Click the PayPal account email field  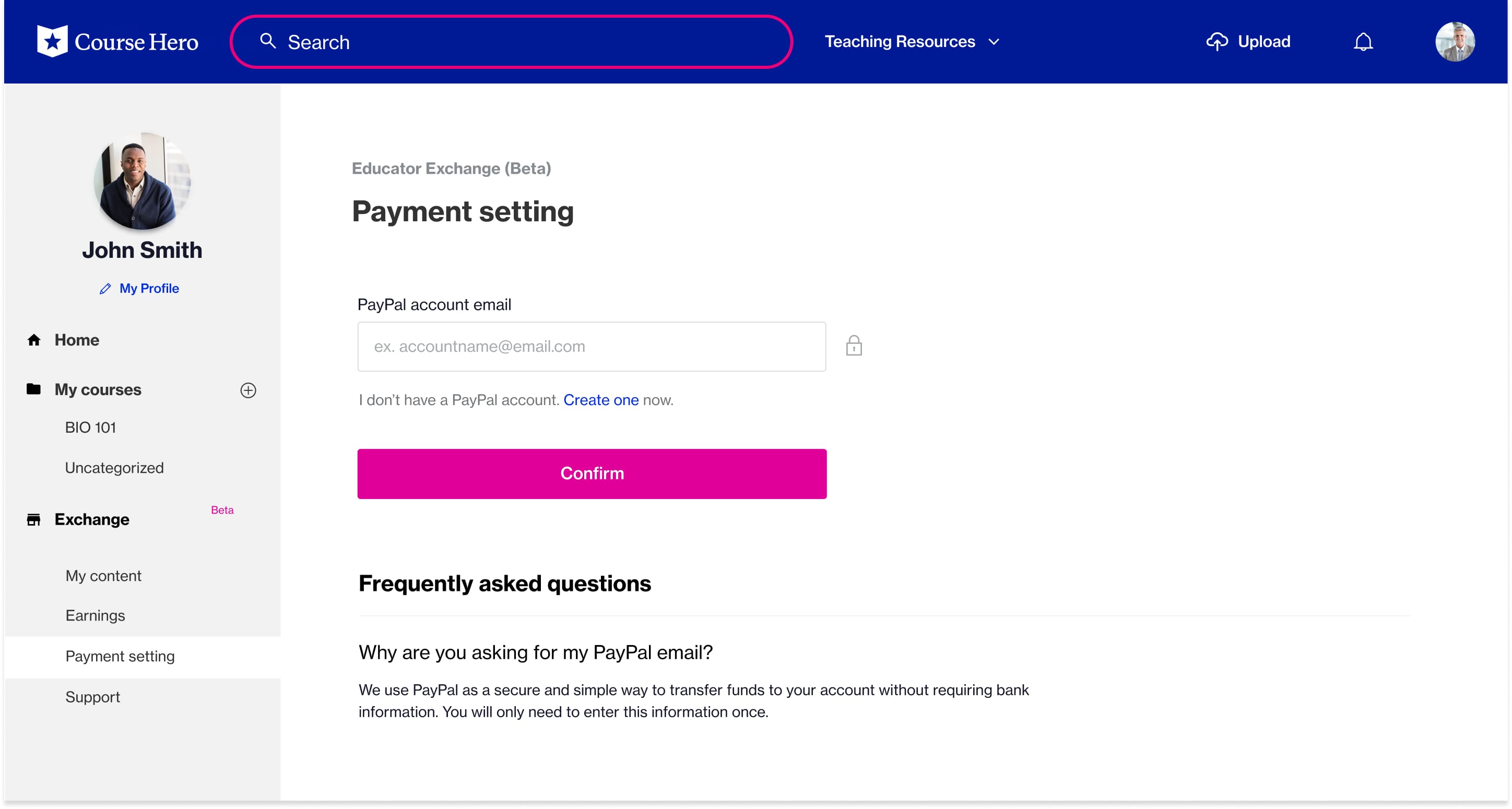(591, 346)
